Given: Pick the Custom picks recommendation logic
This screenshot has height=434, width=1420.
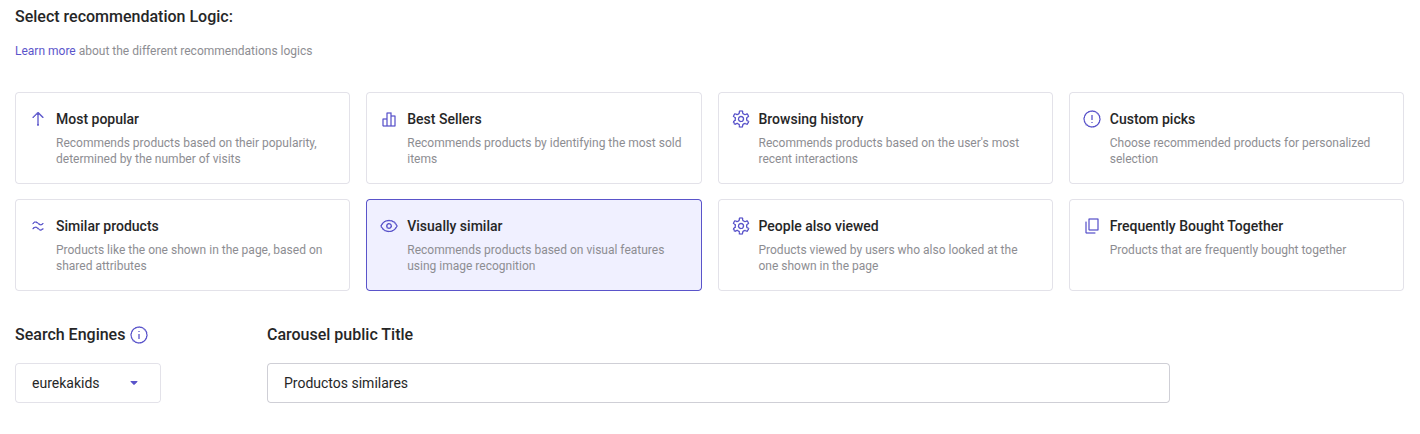Looking at the screenshot, I should point(1235,138).
